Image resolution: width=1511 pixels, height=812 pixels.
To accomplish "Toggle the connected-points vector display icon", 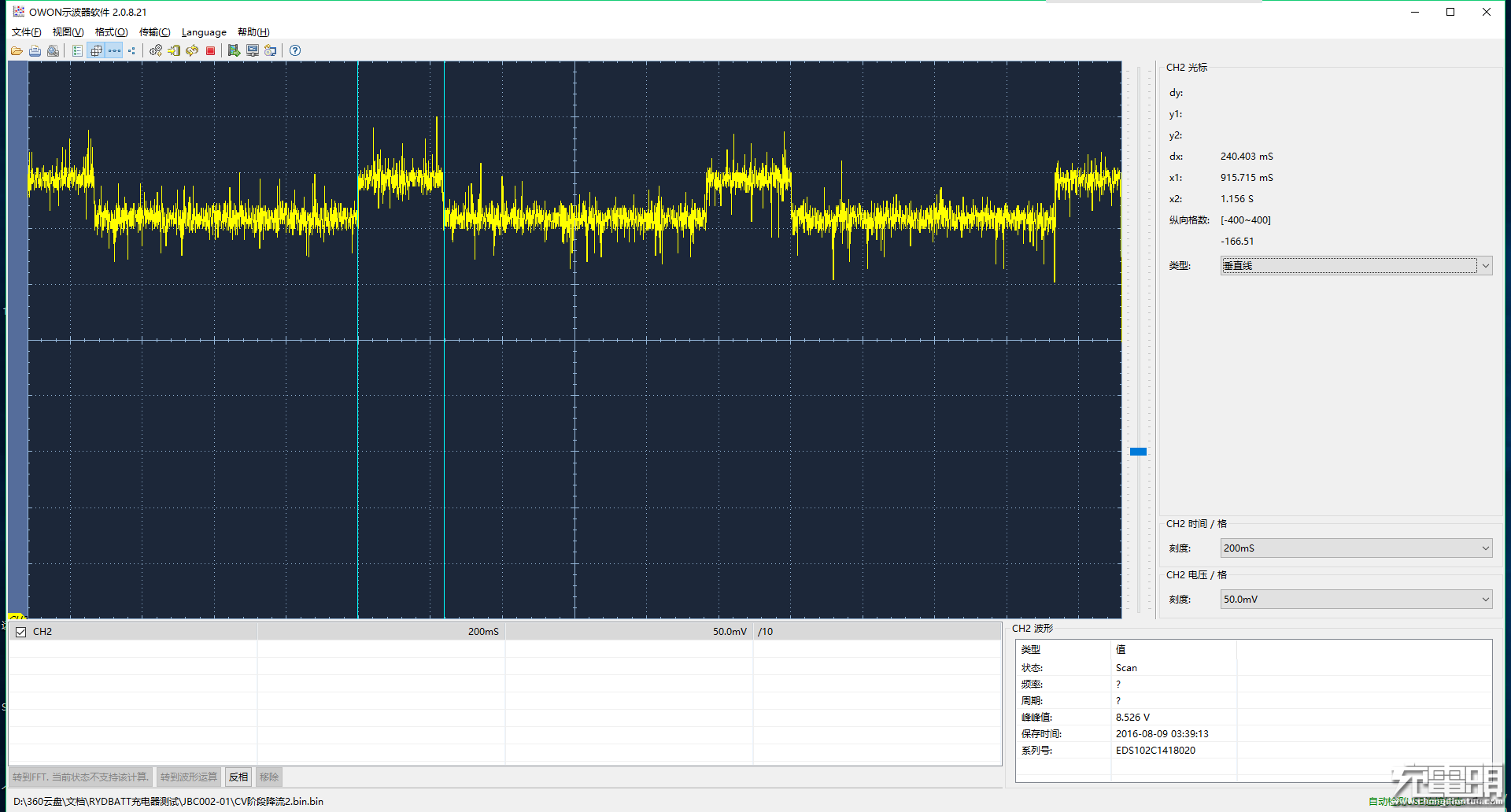I will pyautogui.click(x=114, y=50).
